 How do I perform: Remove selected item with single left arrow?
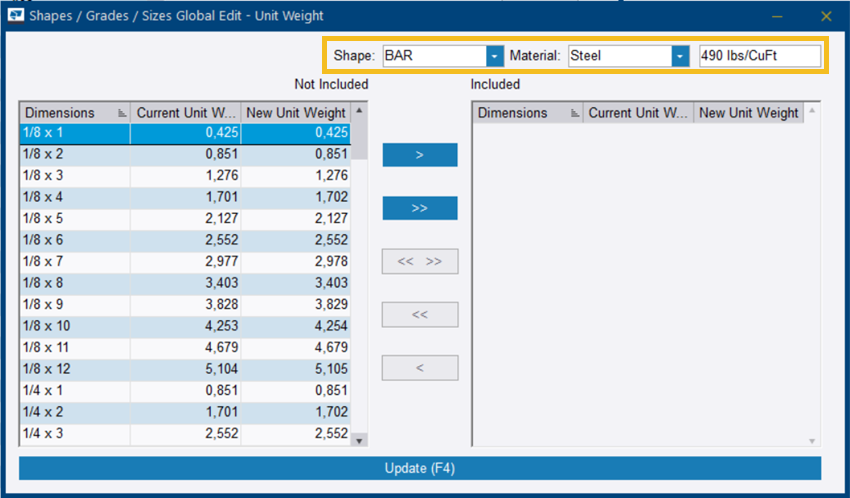(x=419, y=368)
